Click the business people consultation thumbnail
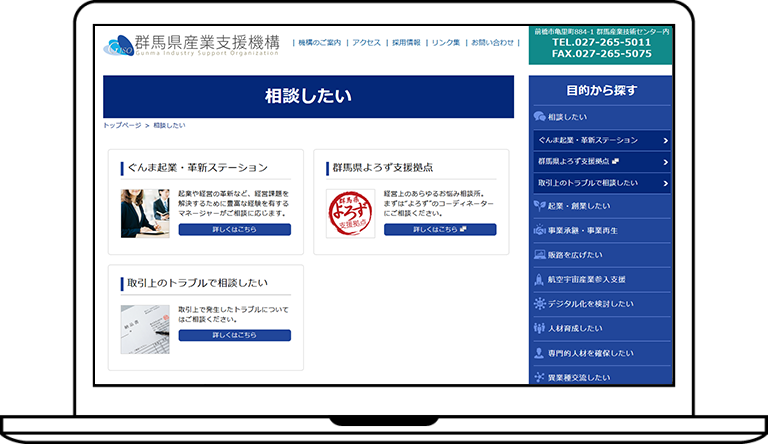This screenshot has width=768, height=444. (x=145, y=214)
